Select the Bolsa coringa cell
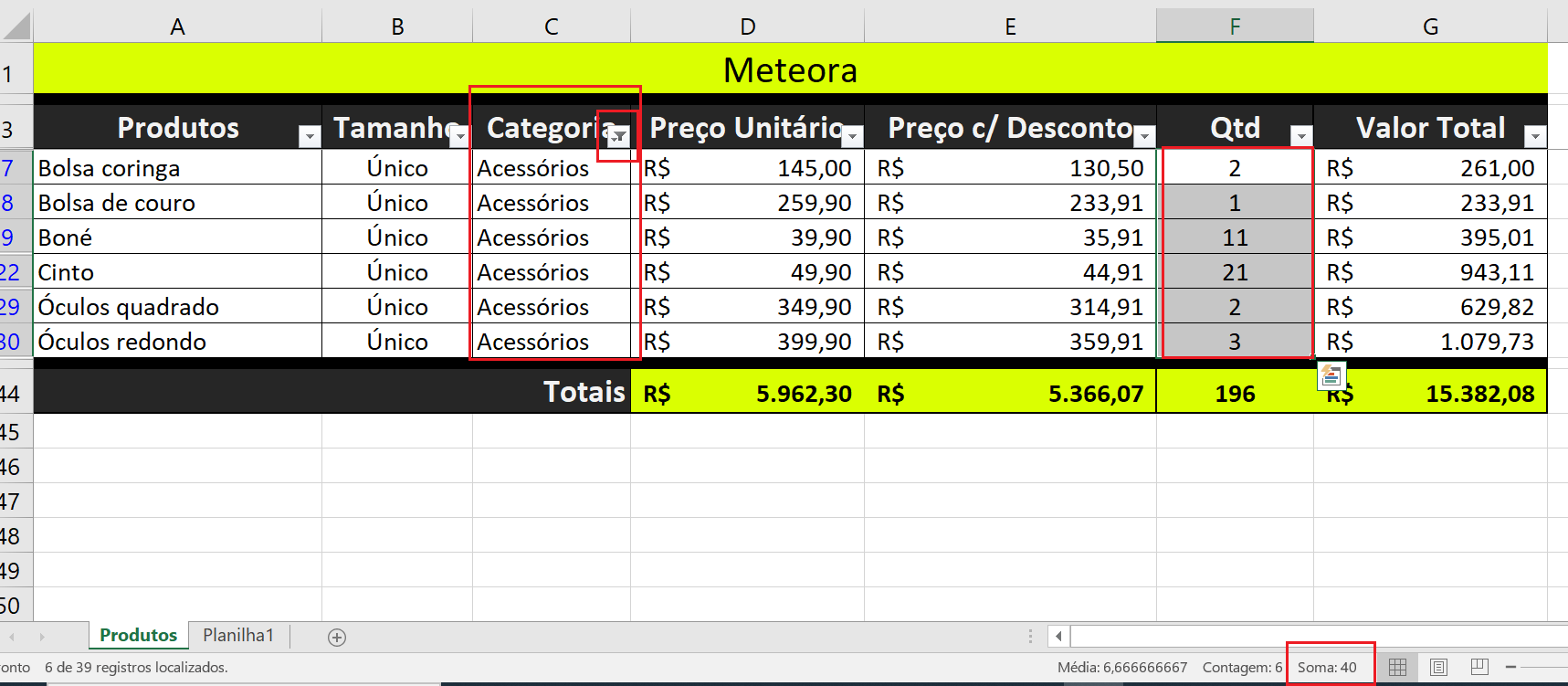1568x686 pixels. coord(177,168)
